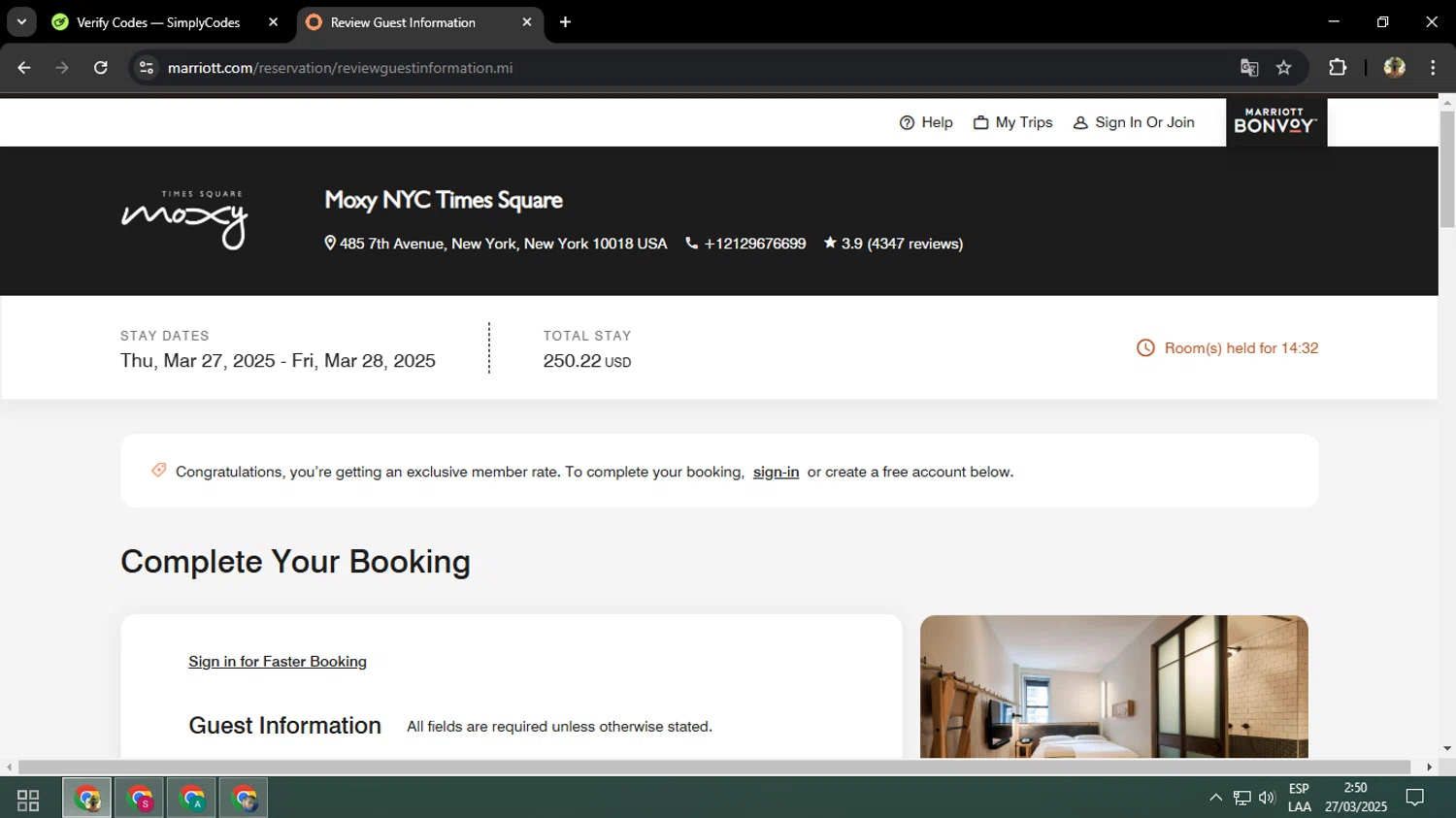Open the Chrome three-dot menu
Screen dimensions: 1456x818
pyautogui.click(x=1433, y=68)
